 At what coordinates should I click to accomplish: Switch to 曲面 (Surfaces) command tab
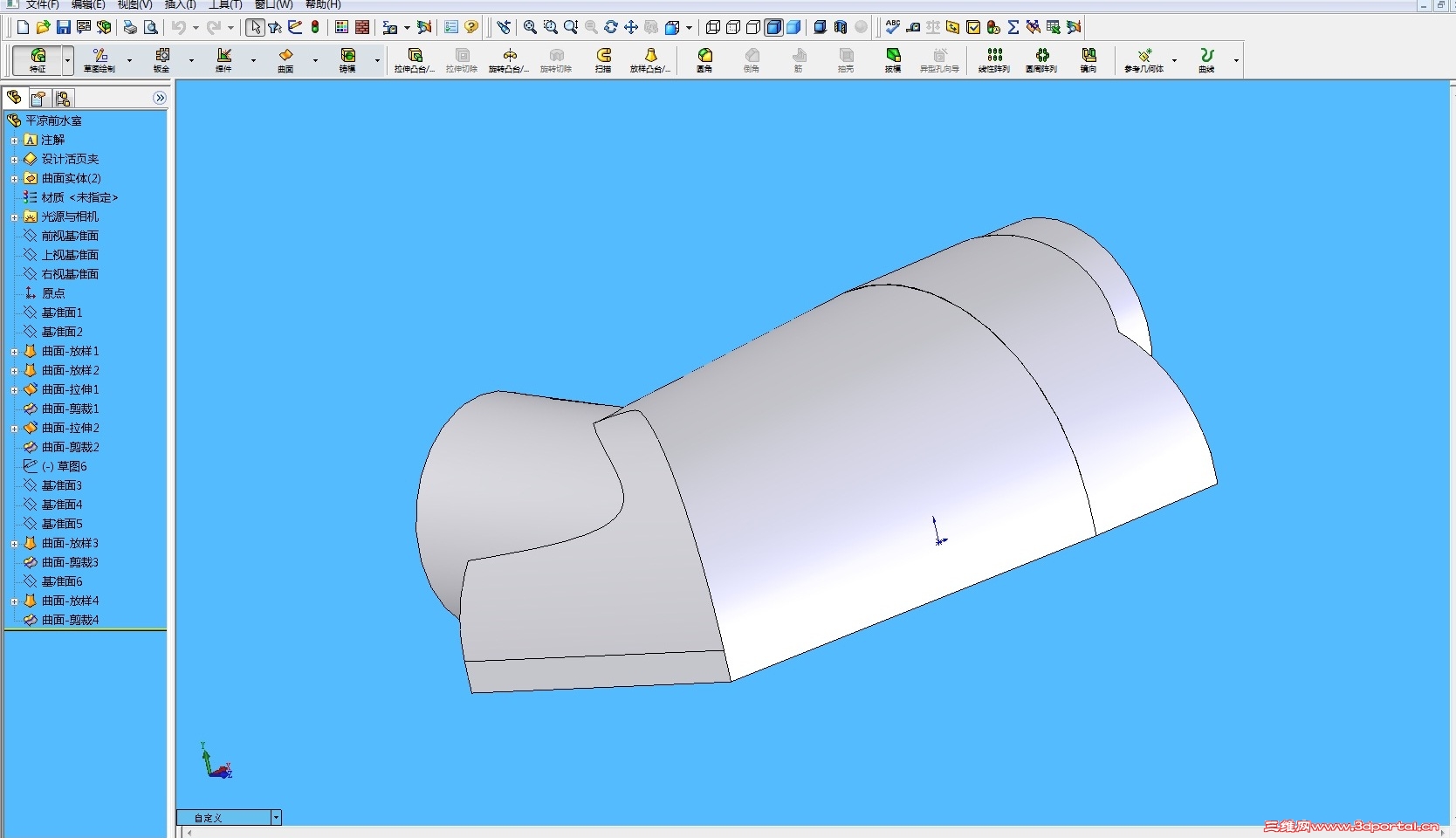pyautogui.click(x=285, y=60)
